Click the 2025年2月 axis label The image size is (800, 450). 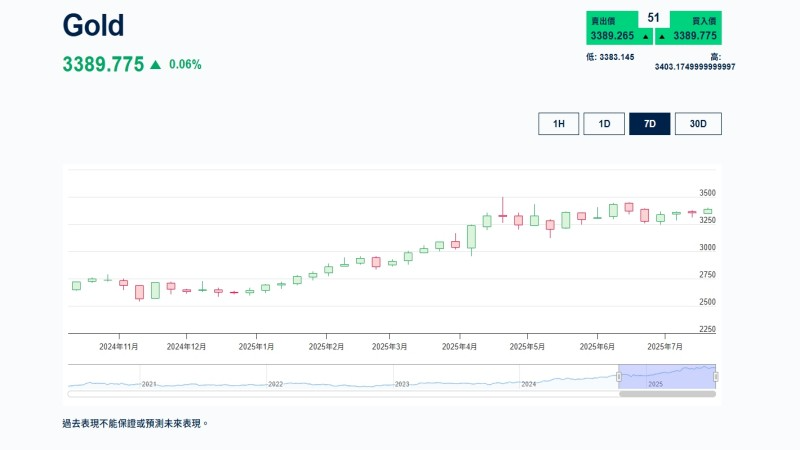click(x=326, y=346)
